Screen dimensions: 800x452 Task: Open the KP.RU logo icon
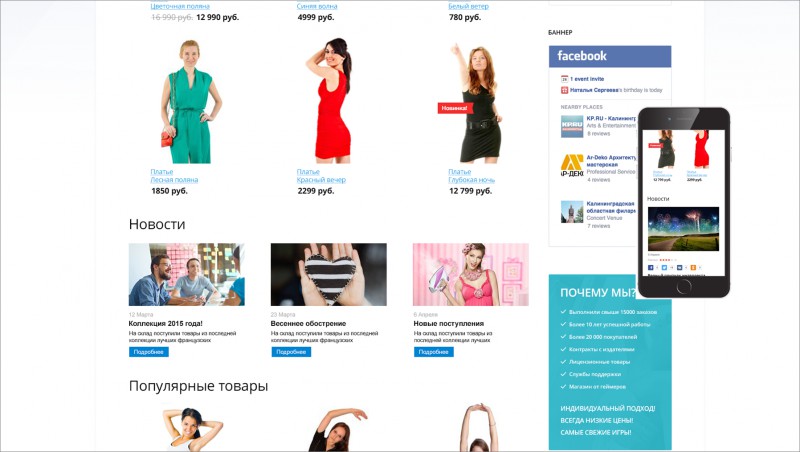click(572, 126)
